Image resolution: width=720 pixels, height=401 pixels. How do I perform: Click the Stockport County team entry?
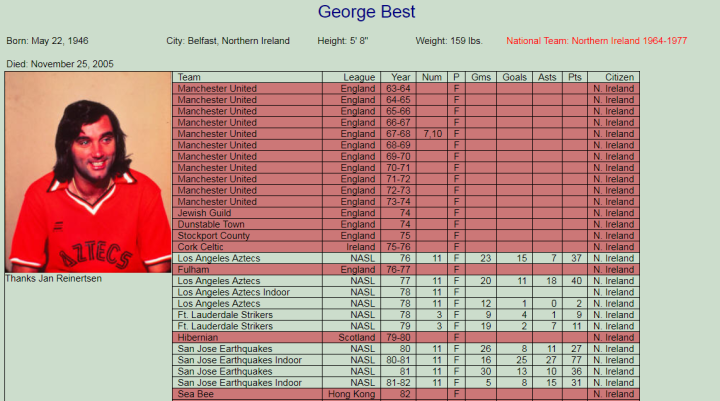[212, 235]
